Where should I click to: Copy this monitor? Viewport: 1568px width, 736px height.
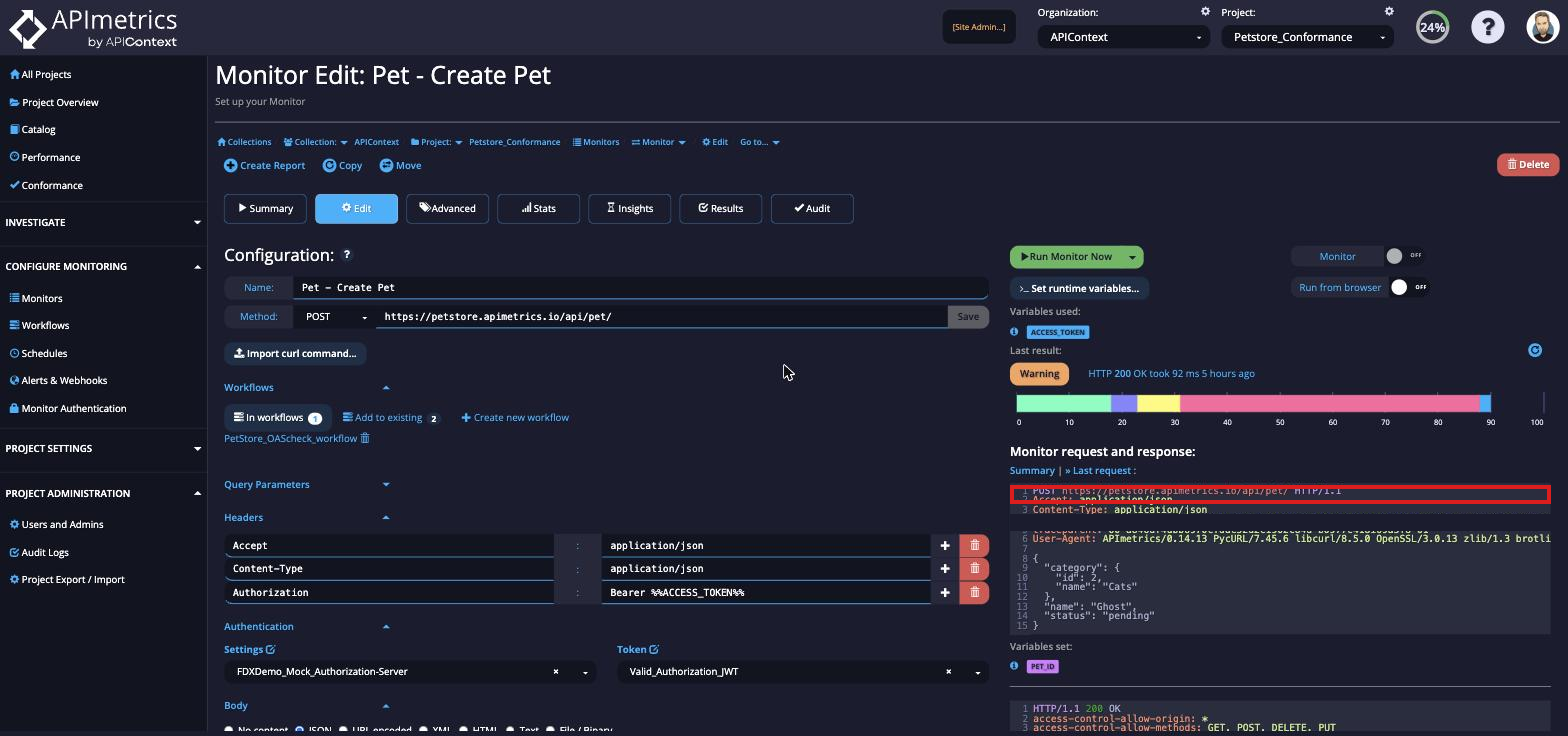pyautogui.click(x=343, y=165)
